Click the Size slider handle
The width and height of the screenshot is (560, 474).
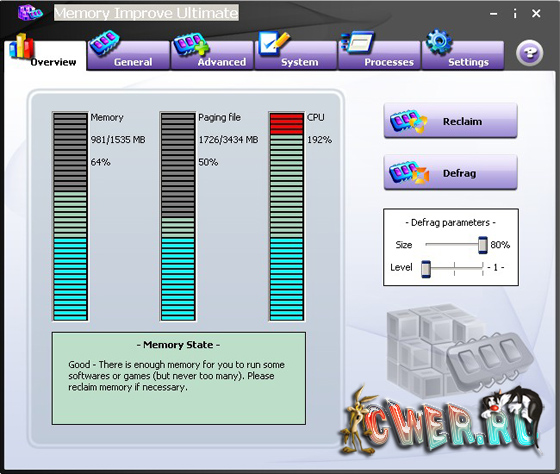(x=482, y=245)
